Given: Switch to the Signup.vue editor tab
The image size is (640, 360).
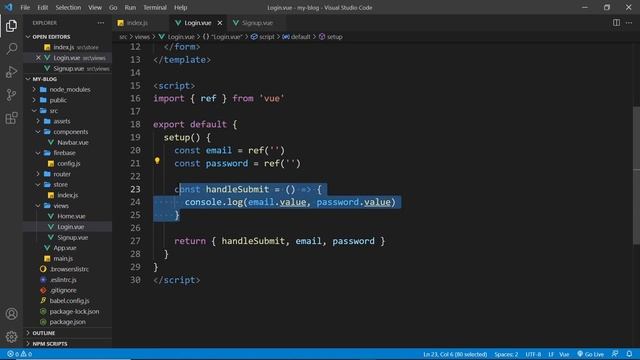Looking at the screenshot, I should tap(257, 23).
